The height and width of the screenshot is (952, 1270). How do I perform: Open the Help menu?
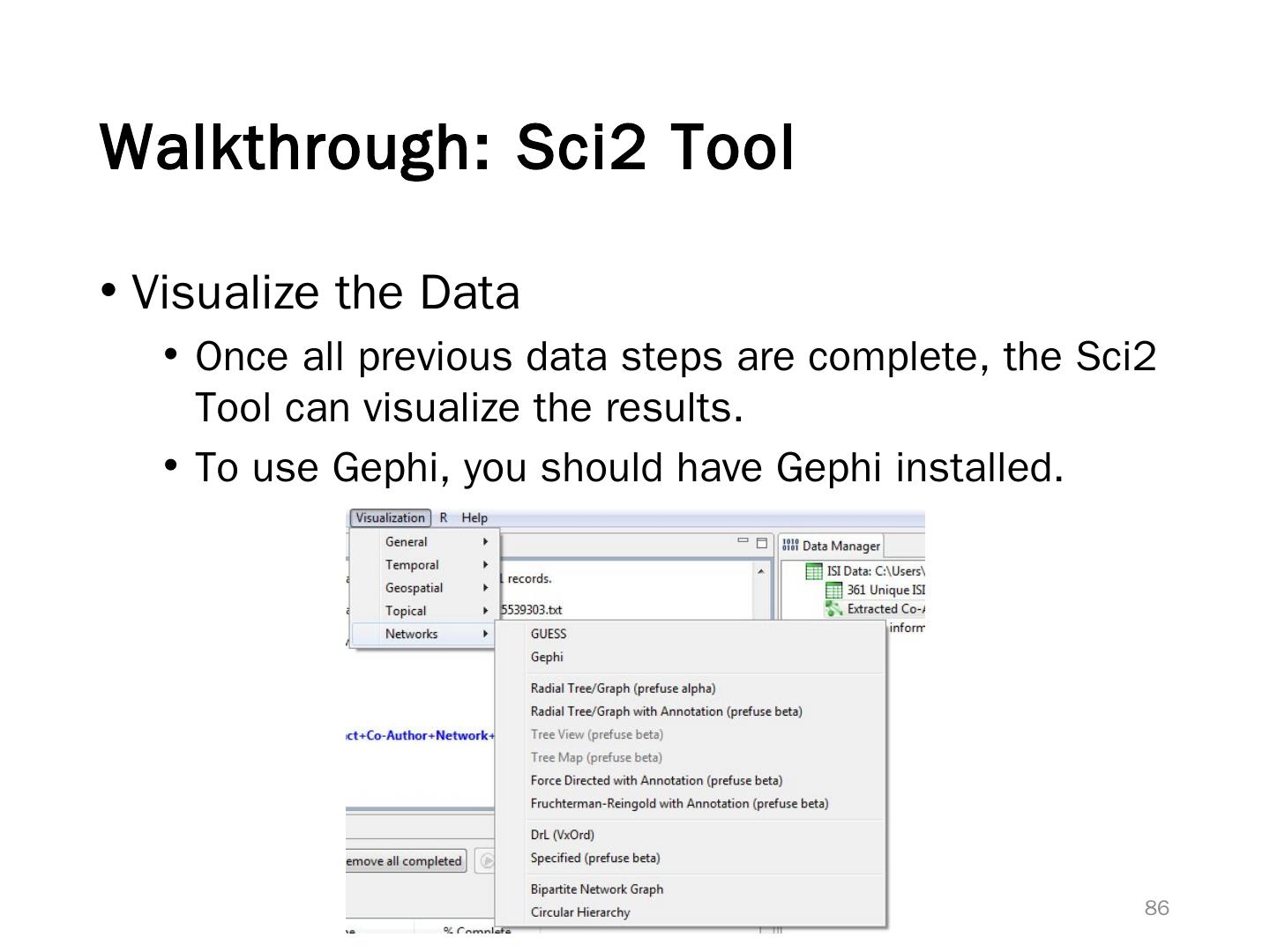point(474,518)
